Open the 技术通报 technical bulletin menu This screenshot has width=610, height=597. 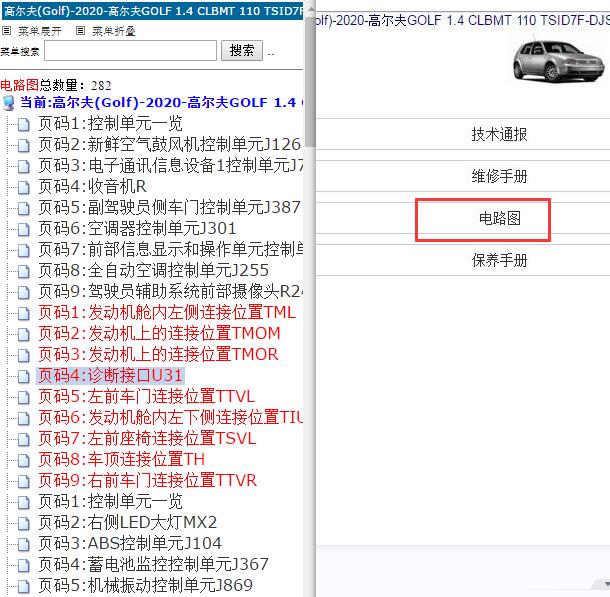click(x=499, y=134)
